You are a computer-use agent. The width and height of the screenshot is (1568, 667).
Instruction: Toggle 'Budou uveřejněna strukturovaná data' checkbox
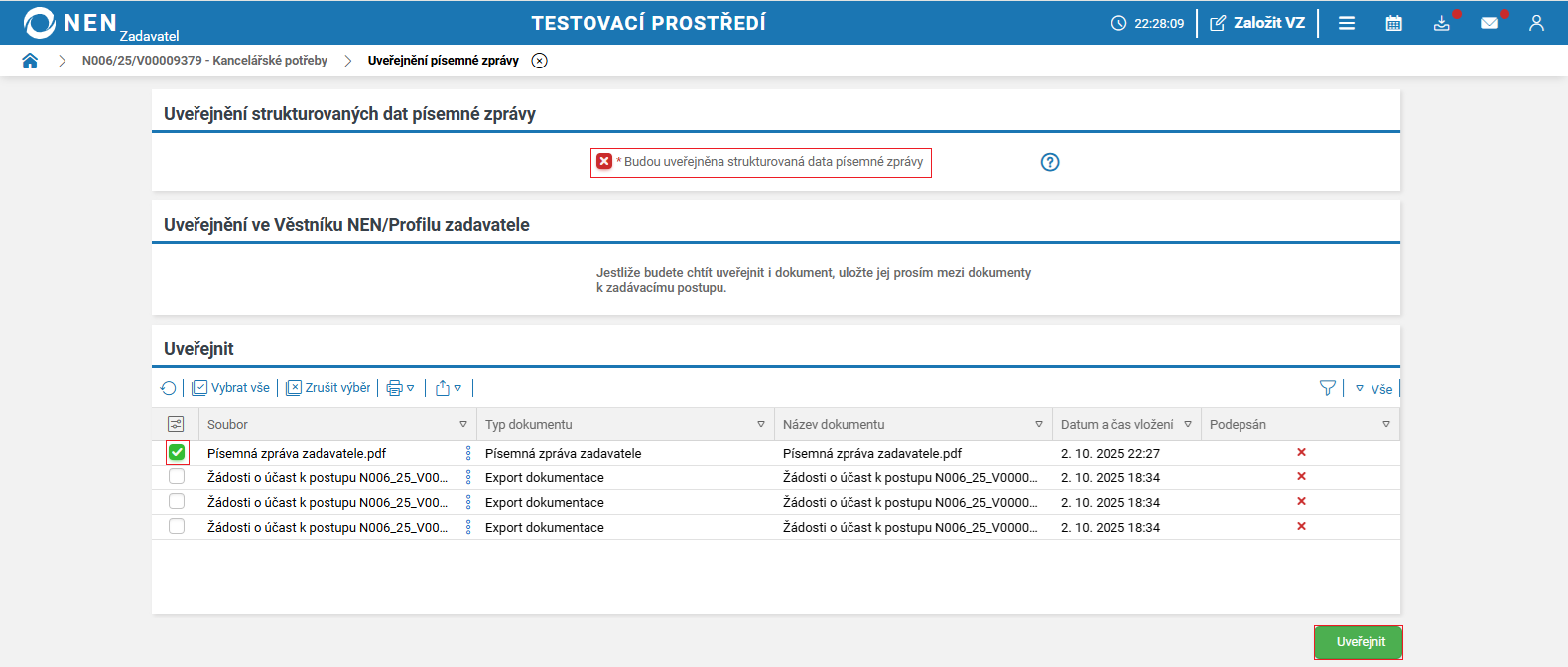pyautogui.click(x=604, y=161)
